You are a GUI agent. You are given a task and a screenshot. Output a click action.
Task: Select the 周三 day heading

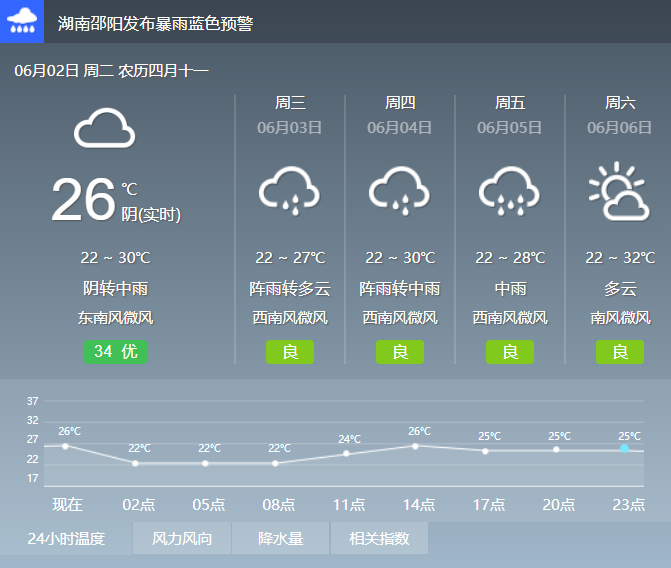tap(290, 103)
